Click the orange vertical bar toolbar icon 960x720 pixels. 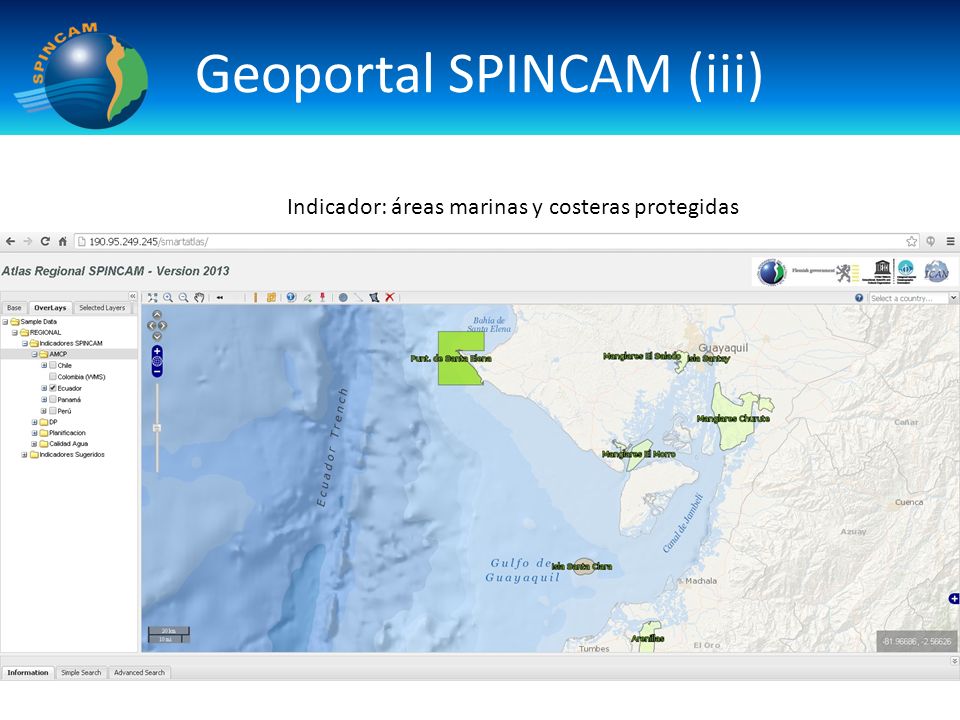(255, 298)
